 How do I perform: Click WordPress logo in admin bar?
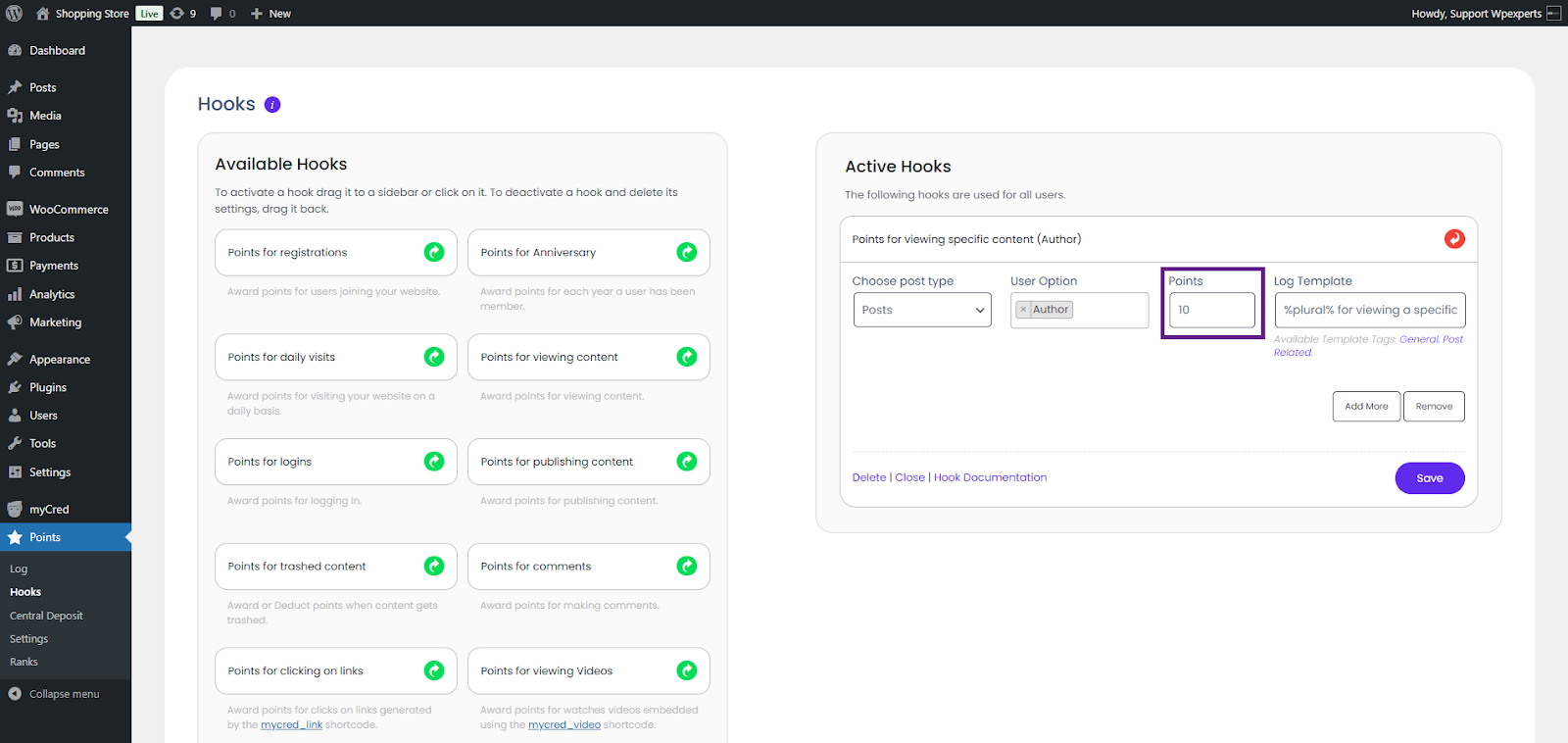[x=14, y=14]
